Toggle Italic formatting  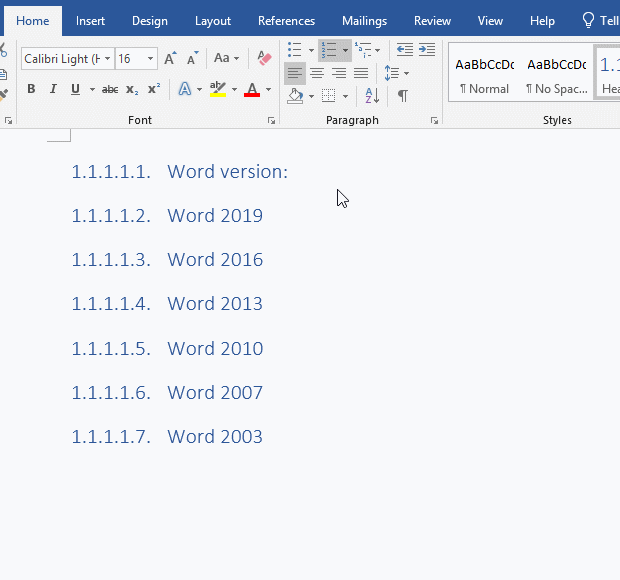pyautogui.click(x=53, y=89)
